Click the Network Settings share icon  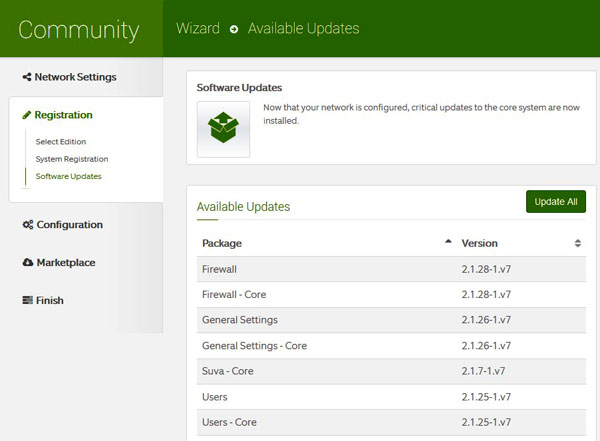pos(27,77)
